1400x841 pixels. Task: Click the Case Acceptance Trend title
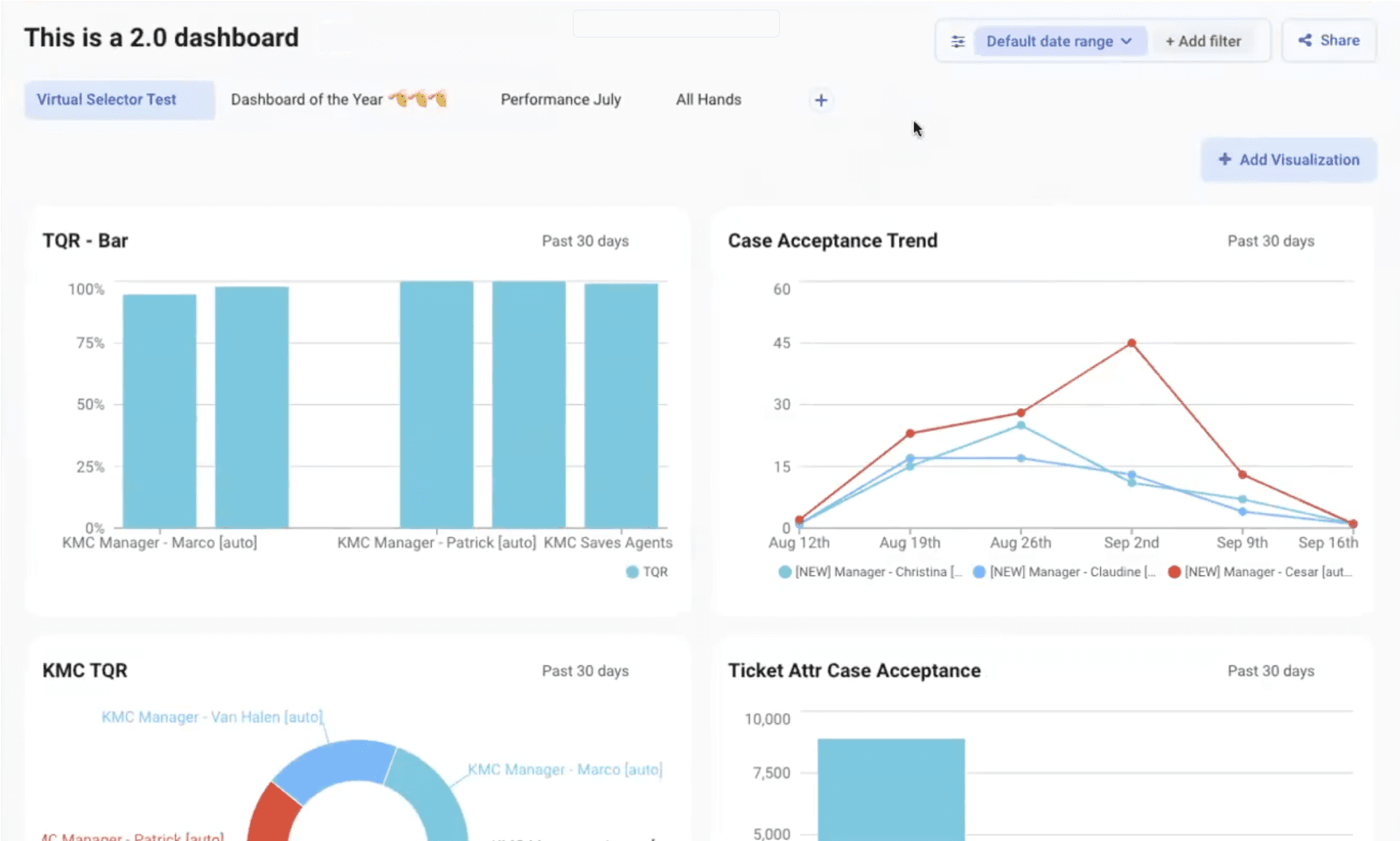point(832,240)
